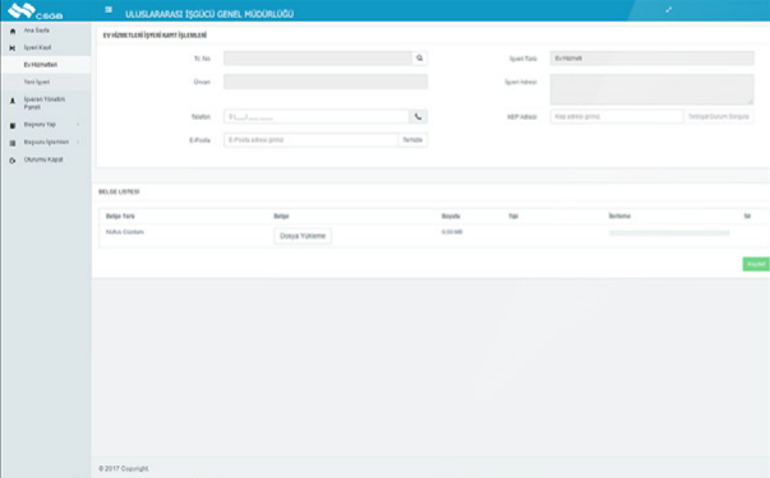Click the İşveren Yönetim Paneli user icon
The image size is (770, 478).
click(x=12, y=101)
